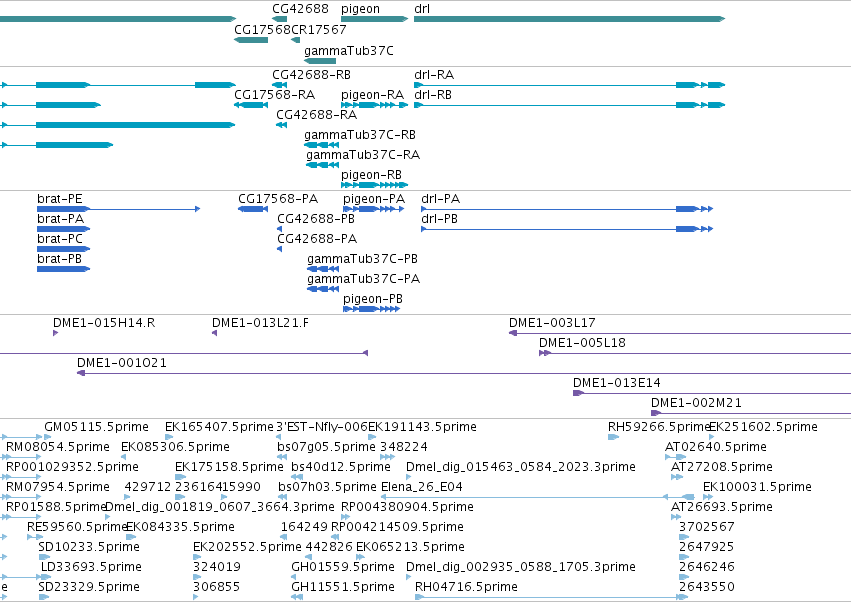
Task: Select transcript gammaTub37C-RB
Action: [x=360, y=135]
